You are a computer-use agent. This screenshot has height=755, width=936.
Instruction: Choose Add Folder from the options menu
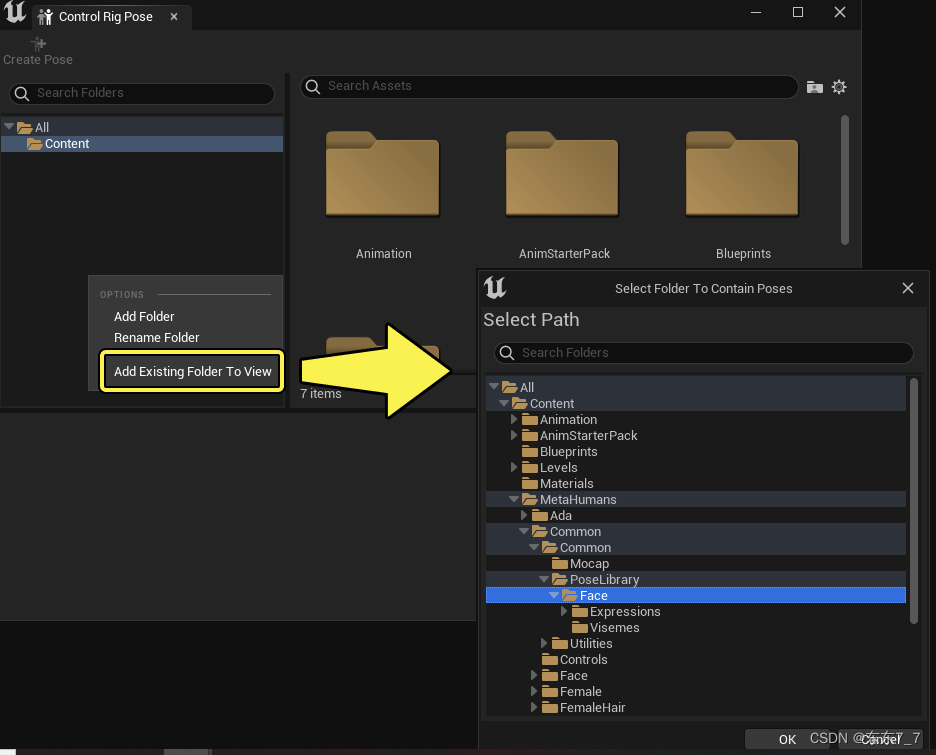(x=144, y=316)
